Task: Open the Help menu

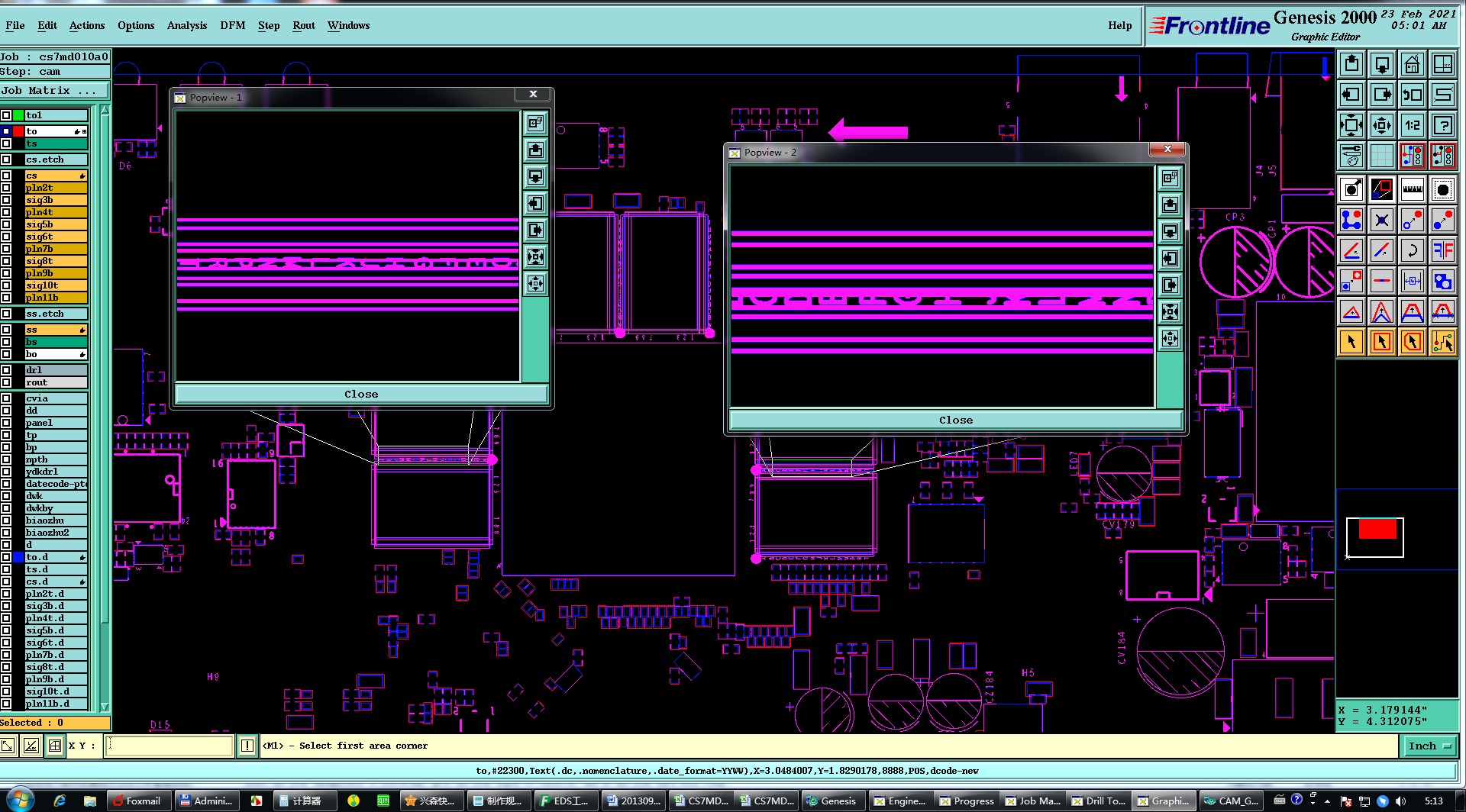Action: coord(1120,25)
